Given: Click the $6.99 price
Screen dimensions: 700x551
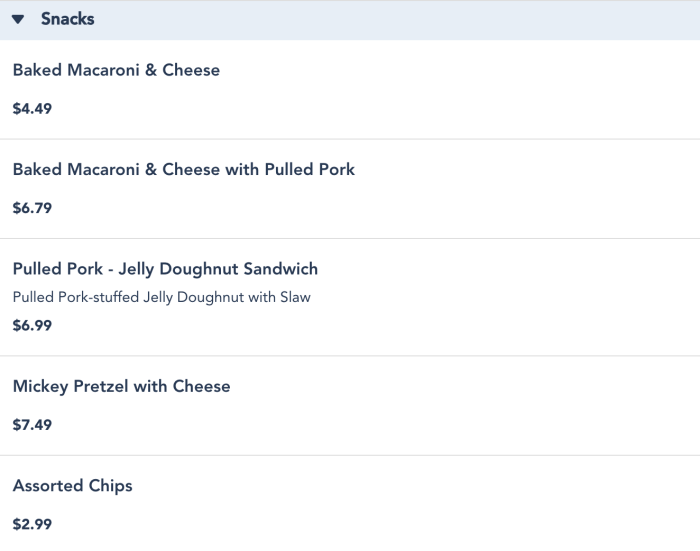Looking at the screenshot, I should point(32,325).
